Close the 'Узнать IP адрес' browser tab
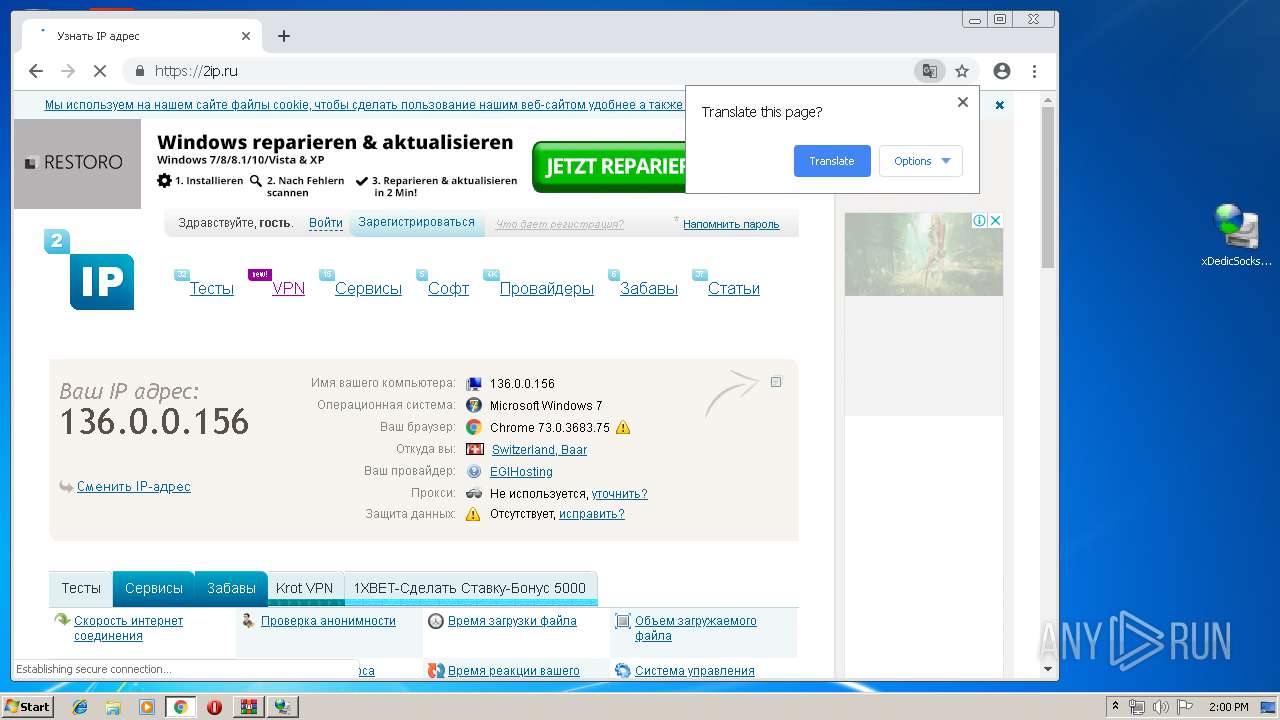The image size is (1280, 720). [246, 36]
